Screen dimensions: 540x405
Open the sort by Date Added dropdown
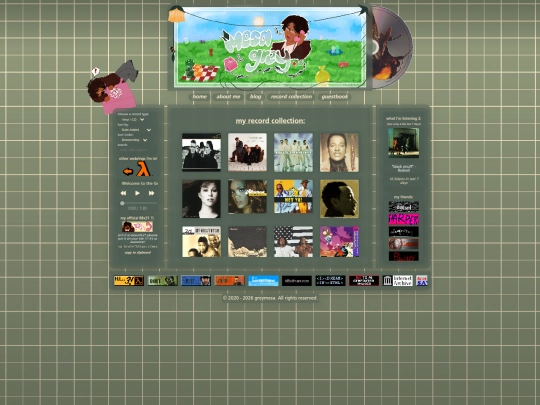click(x=135, y=130)
